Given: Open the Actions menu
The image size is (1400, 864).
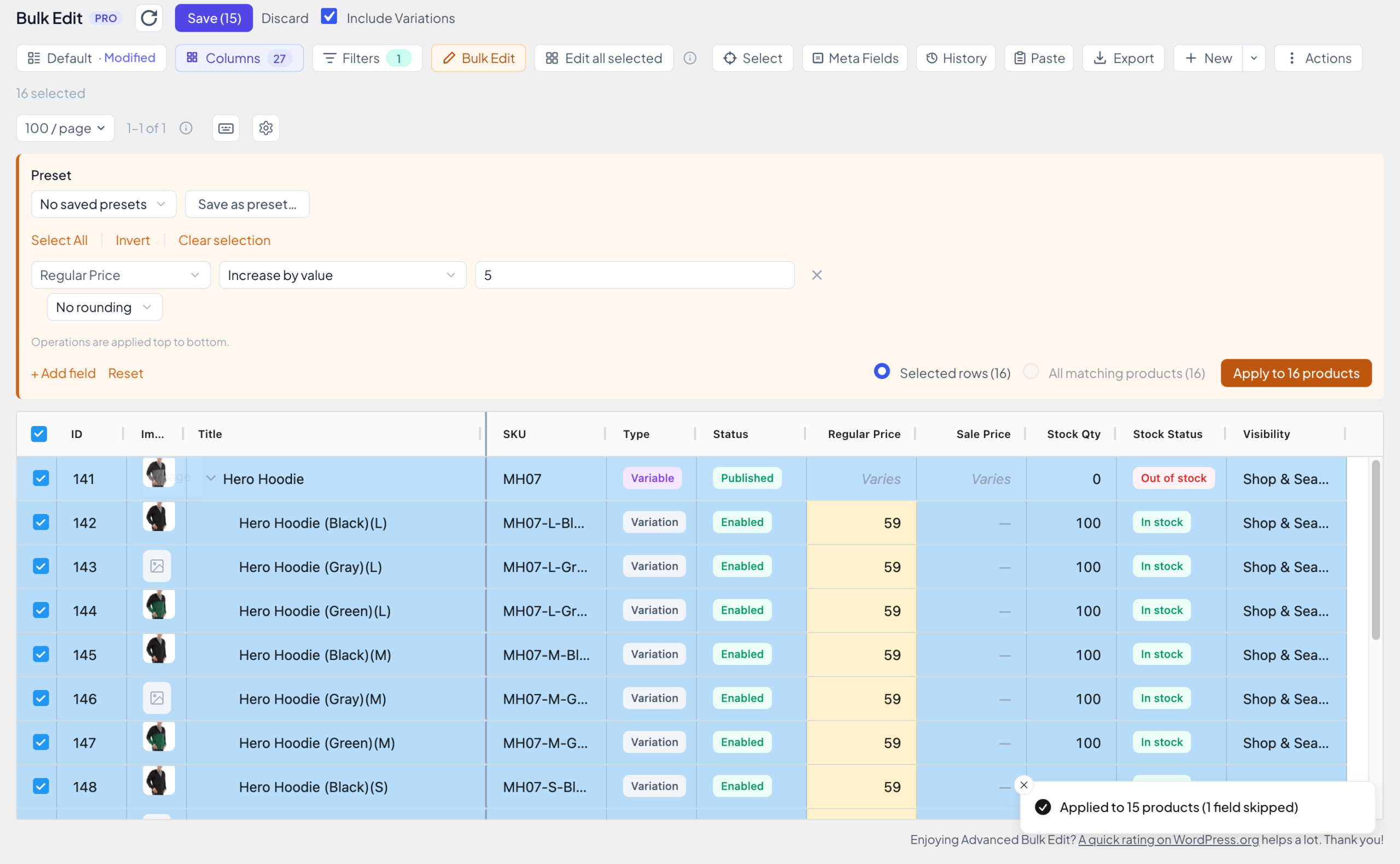Looking at the screenshot, I should click(x=1318, y=59).
